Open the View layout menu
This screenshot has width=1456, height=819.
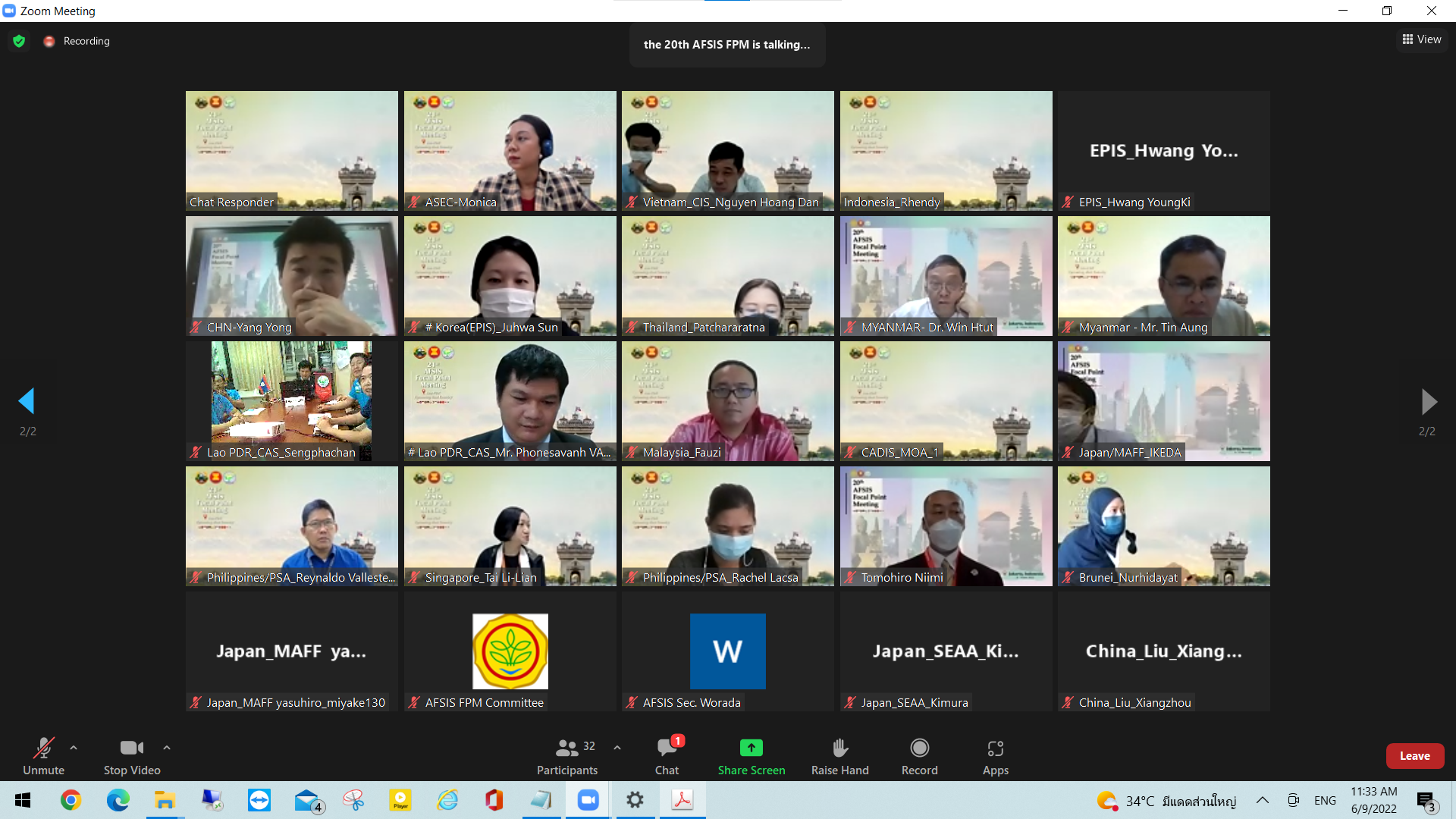pos(1422,39)
